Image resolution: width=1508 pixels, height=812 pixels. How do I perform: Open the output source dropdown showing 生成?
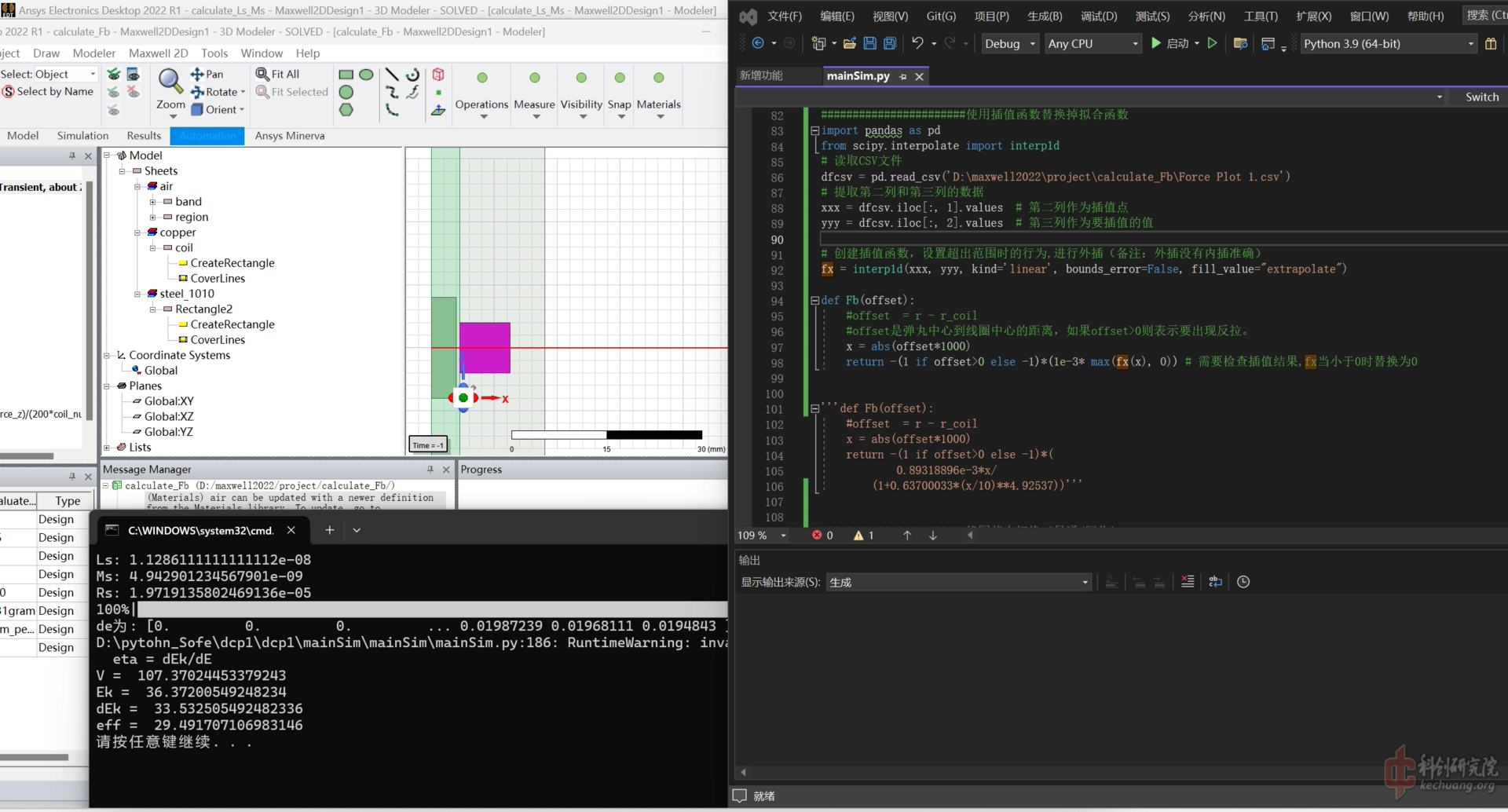(x=959, y=582)
